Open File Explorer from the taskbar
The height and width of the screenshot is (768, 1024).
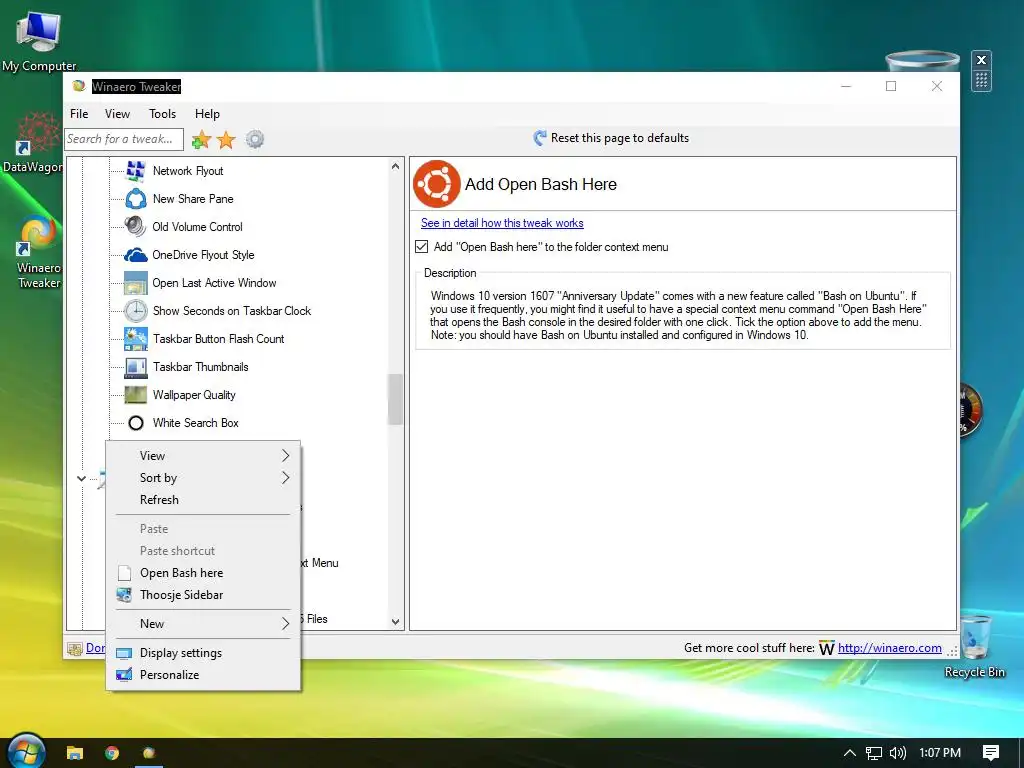(75, 753)
